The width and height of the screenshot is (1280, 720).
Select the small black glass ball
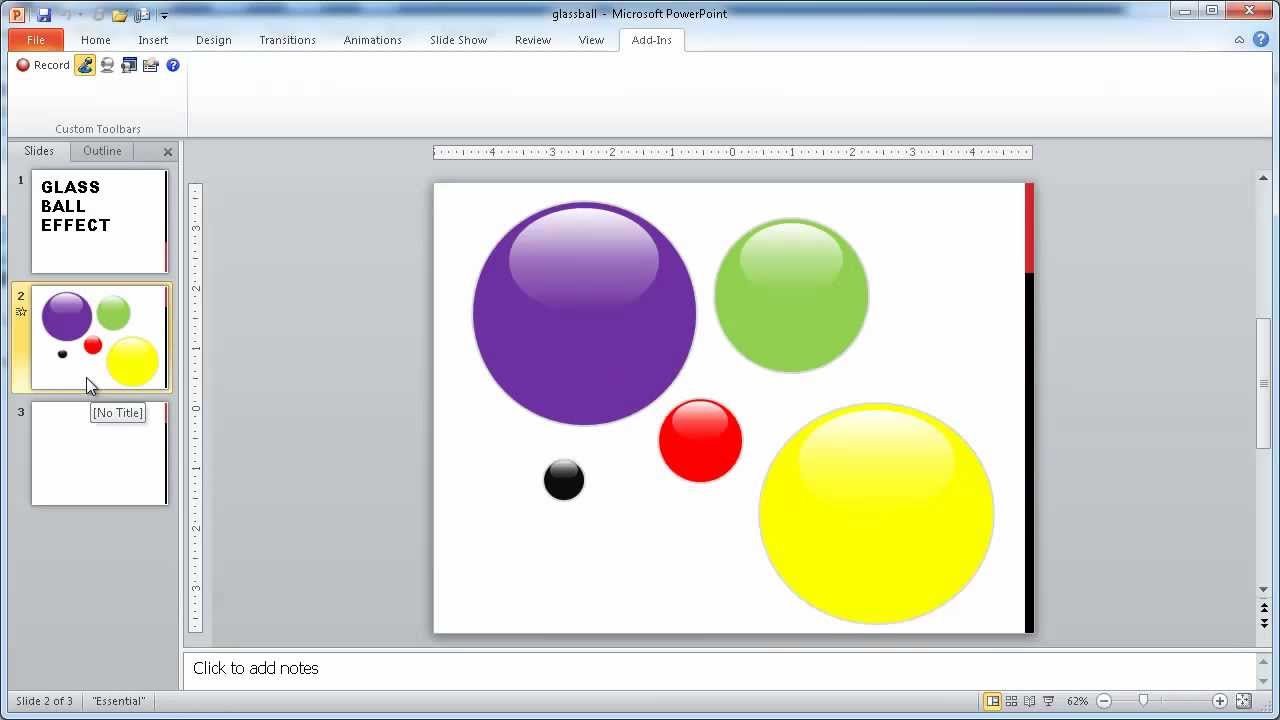click(x=564, y=480)
